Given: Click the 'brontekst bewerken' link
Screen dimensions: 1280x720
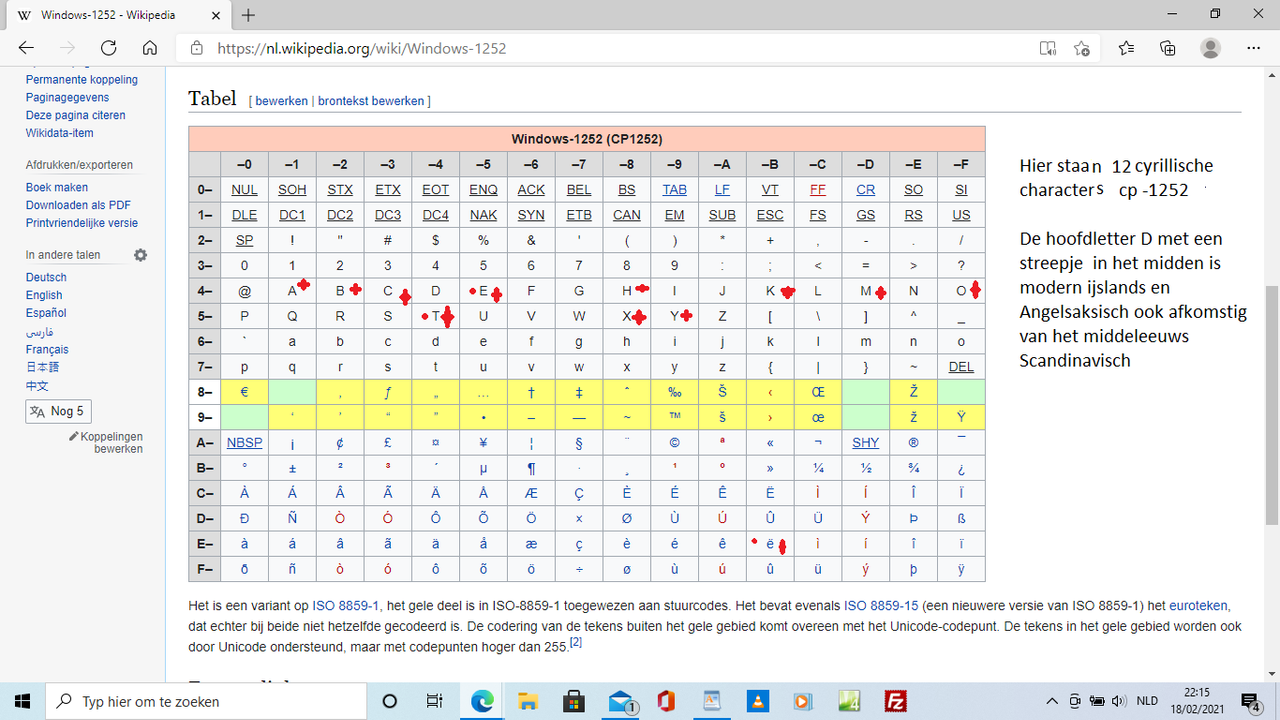Looking at the screenshot, I should coord(371,101).
